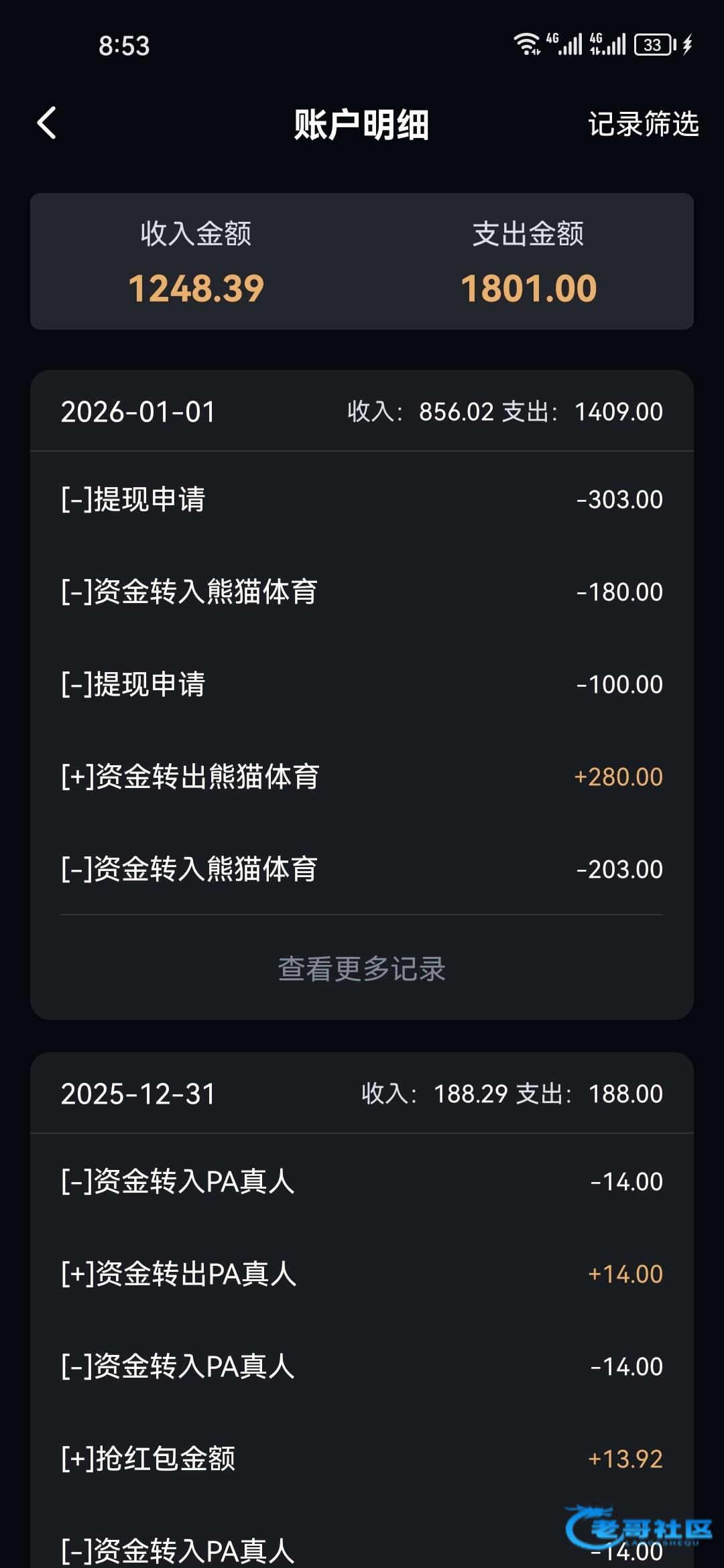
Task: Open the -303.00 提现申请 record
Action: pyautogui.click(x=362, y=499)
